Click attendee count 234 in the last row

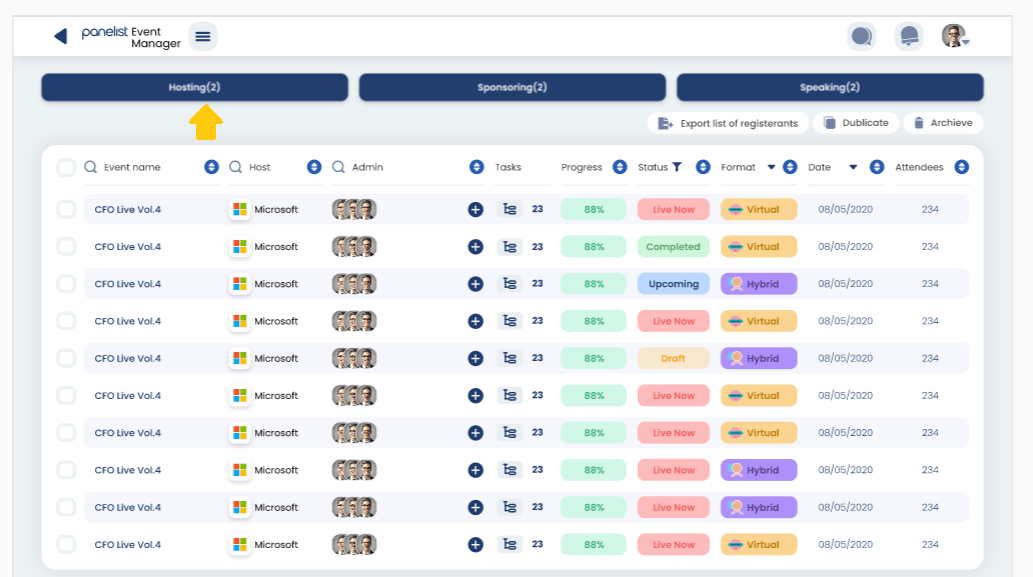(930, 545)
